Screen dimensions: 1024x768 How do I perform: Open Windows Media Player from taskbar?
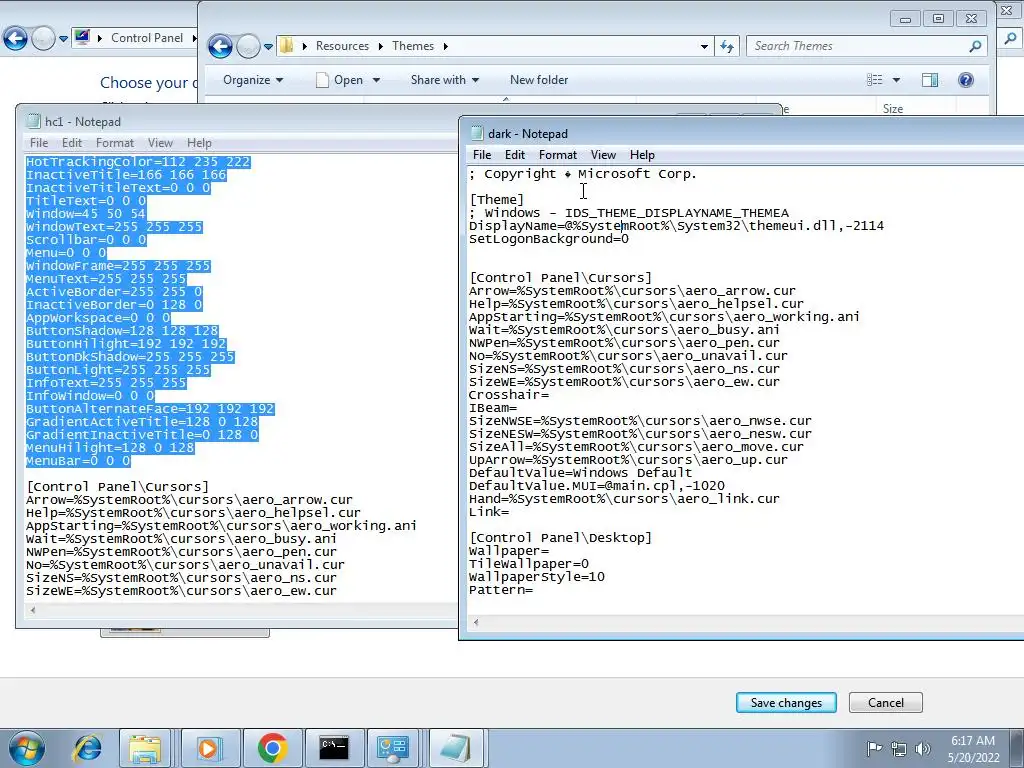pyautogui.click(x=209, y=748)
